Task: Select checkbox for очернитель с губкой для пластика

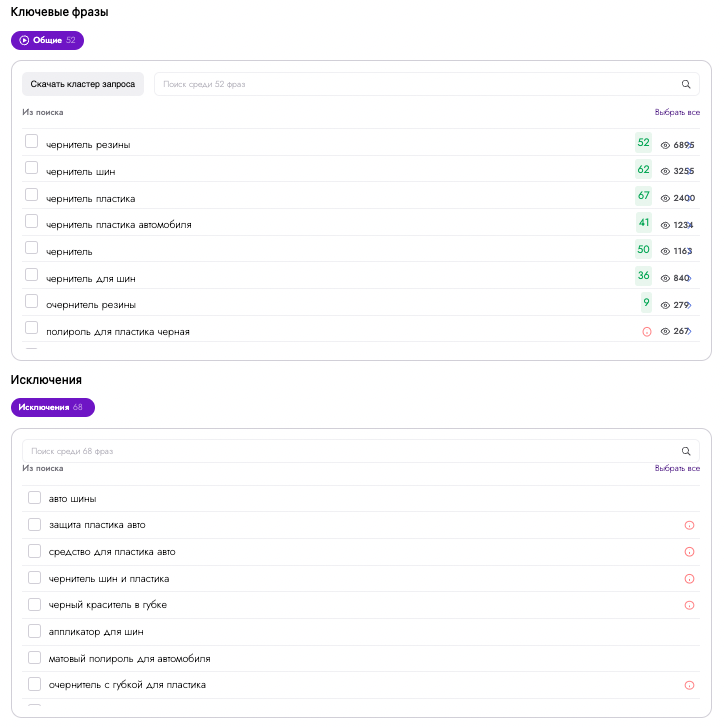Action: click(x=34, y=684)
